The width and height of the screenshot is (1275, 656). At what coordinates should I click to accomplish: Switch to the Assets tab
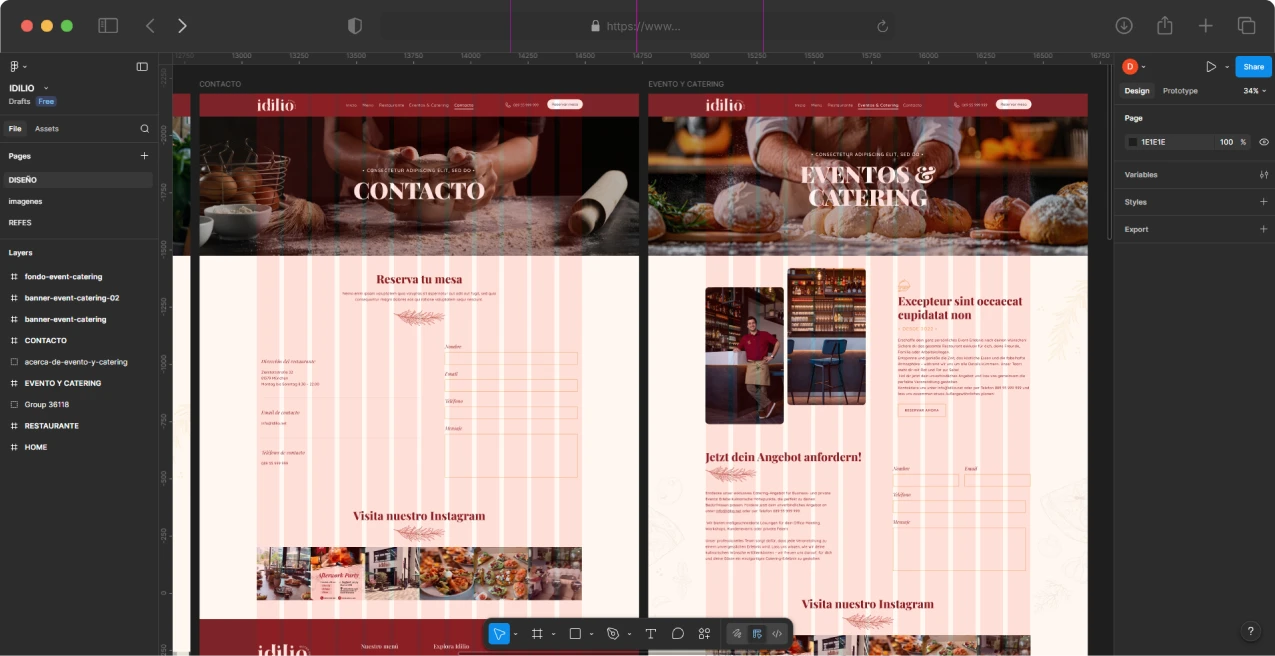pos(47,129)
